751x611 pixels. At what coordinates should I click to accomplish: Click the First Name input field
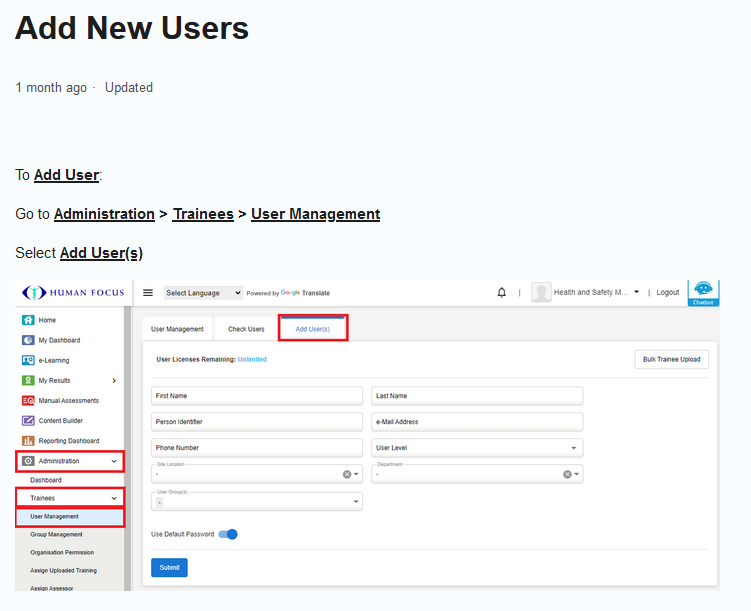(x=257, y=396)
